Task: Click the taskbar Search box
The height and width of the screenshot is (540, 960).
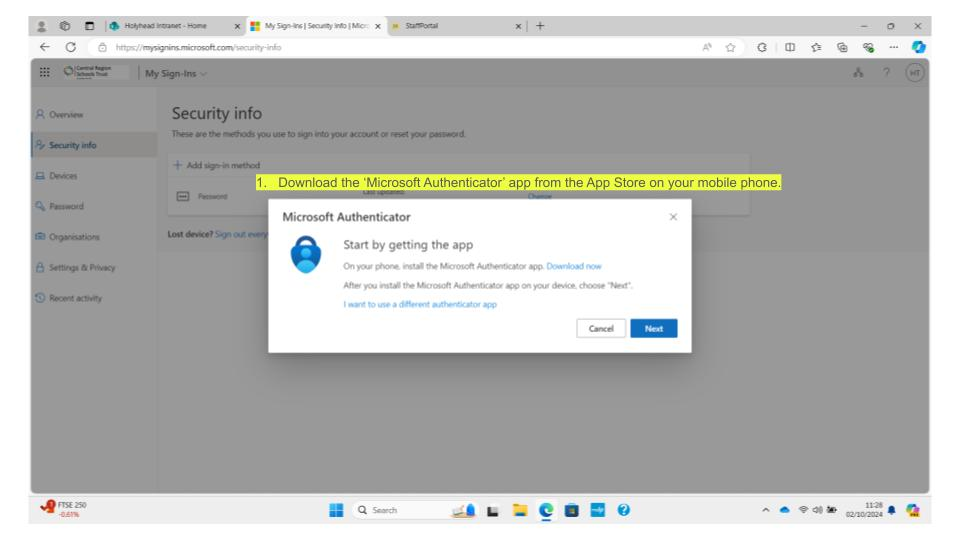Action: point(398,510)
